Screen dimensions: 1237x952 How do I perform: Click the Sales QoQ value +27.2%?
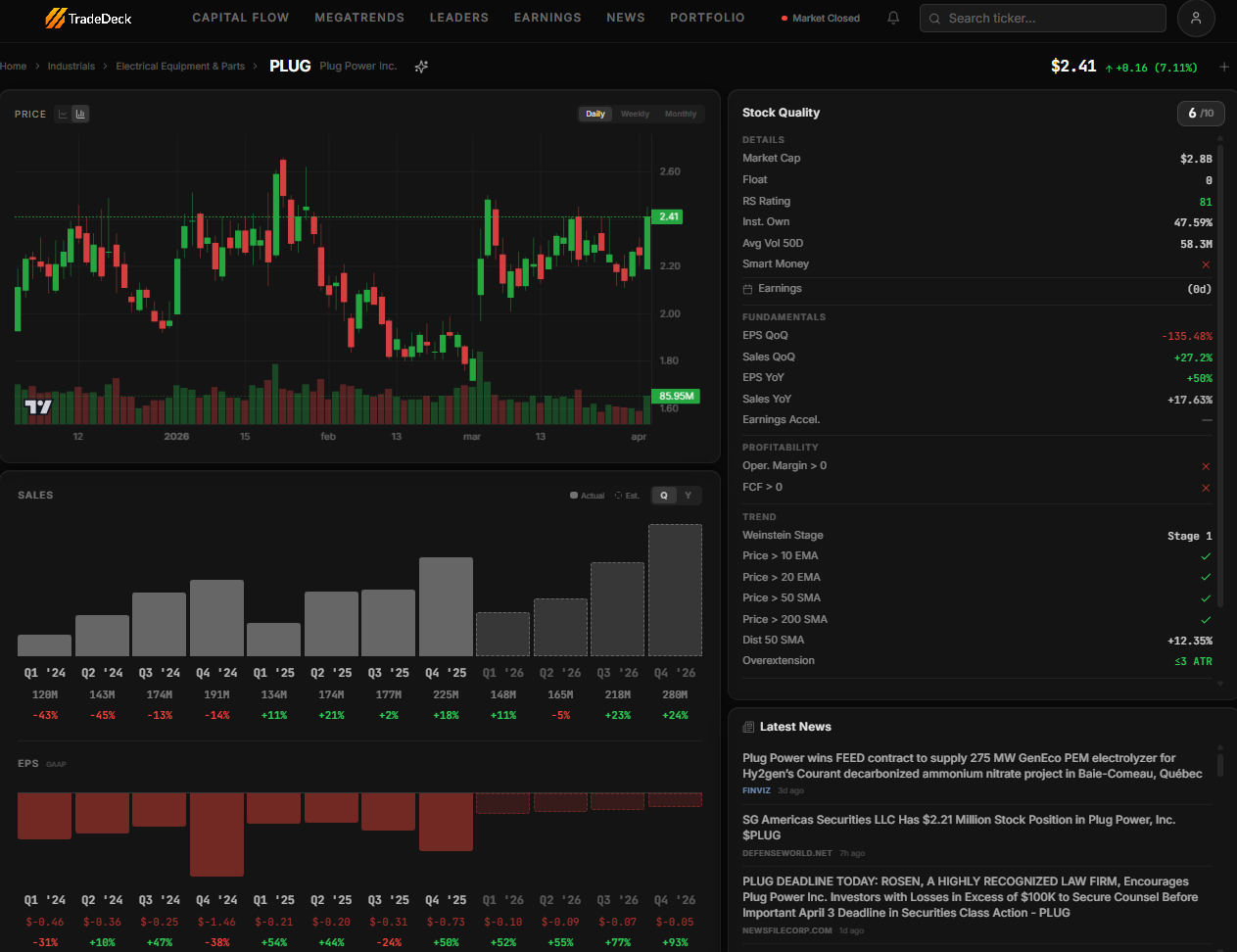click(x=1193, y=357)
